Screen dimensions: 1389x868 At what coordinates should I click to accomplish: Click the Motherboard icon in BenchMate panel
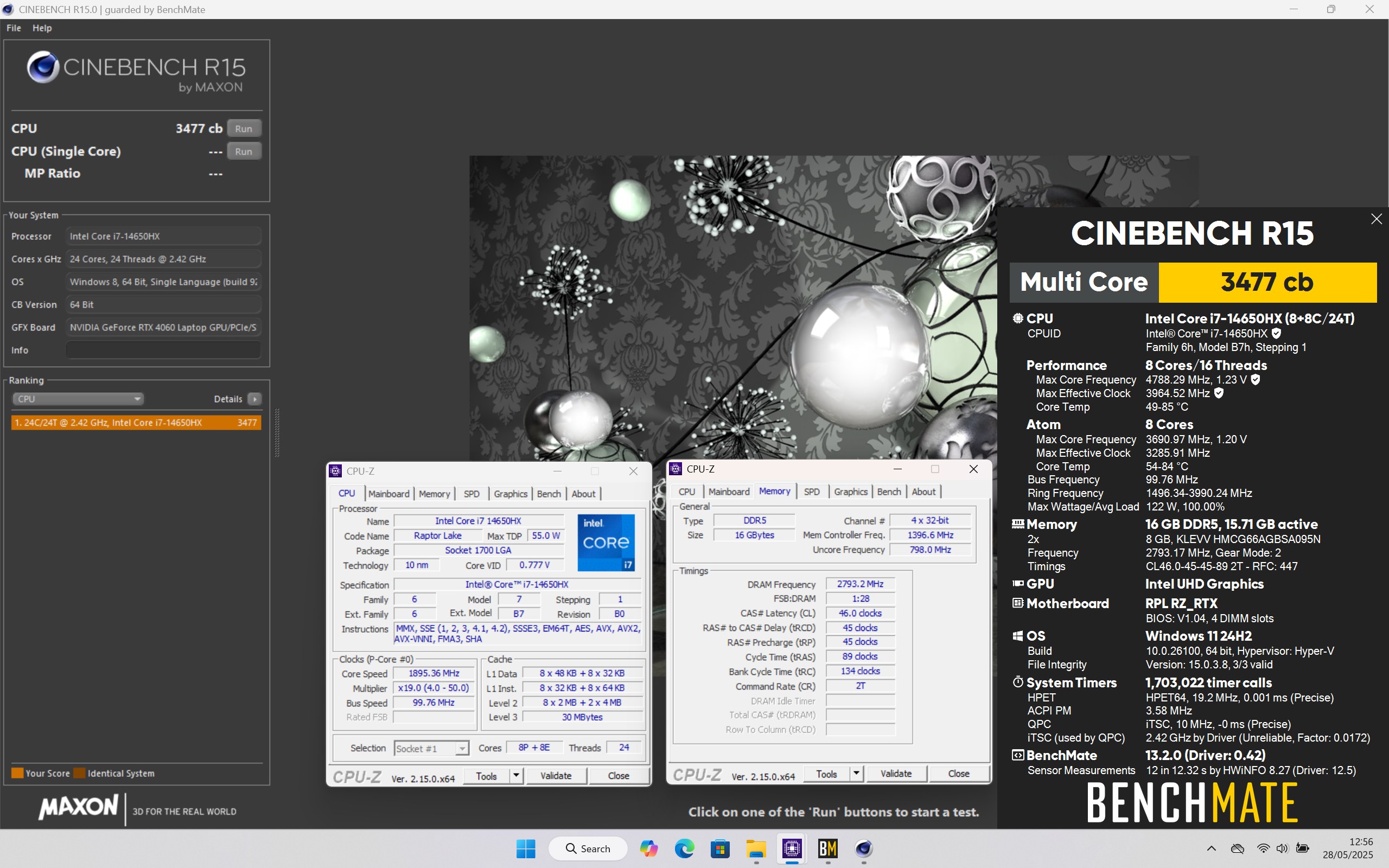click(1018, 603)
